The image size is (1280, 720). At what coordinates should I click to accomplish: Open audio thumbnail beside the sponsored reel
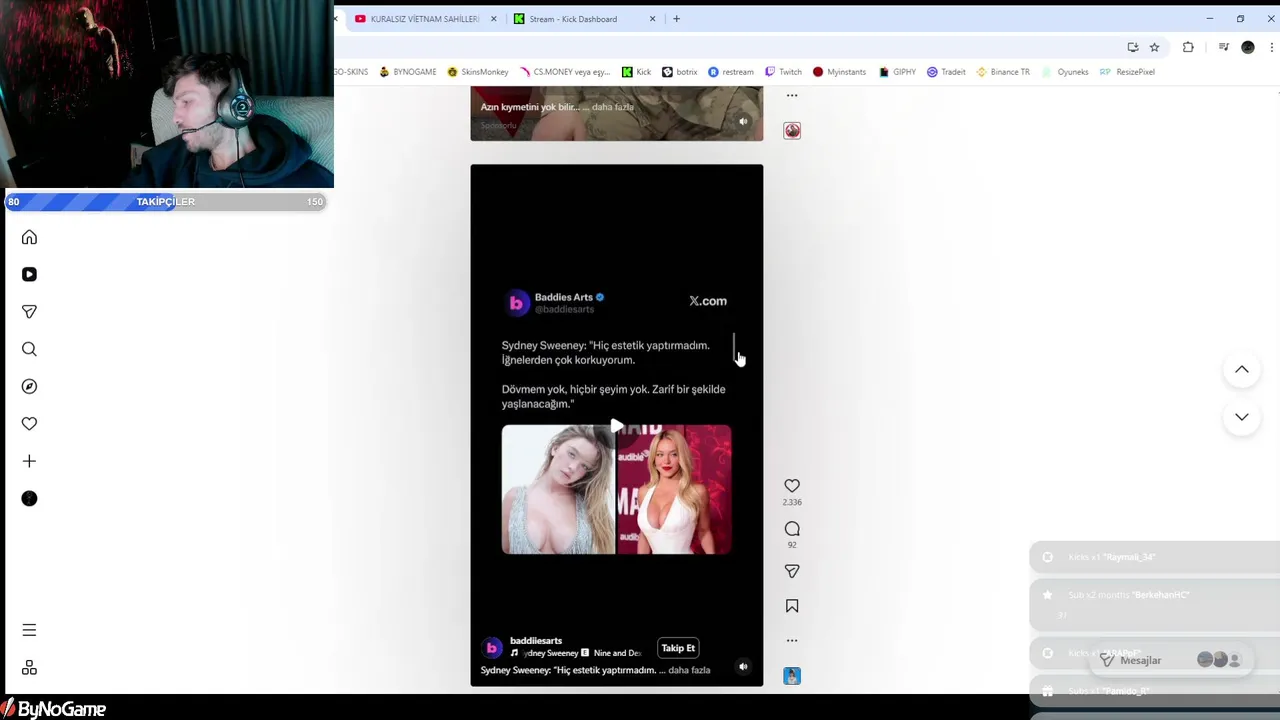click(792, 131)
